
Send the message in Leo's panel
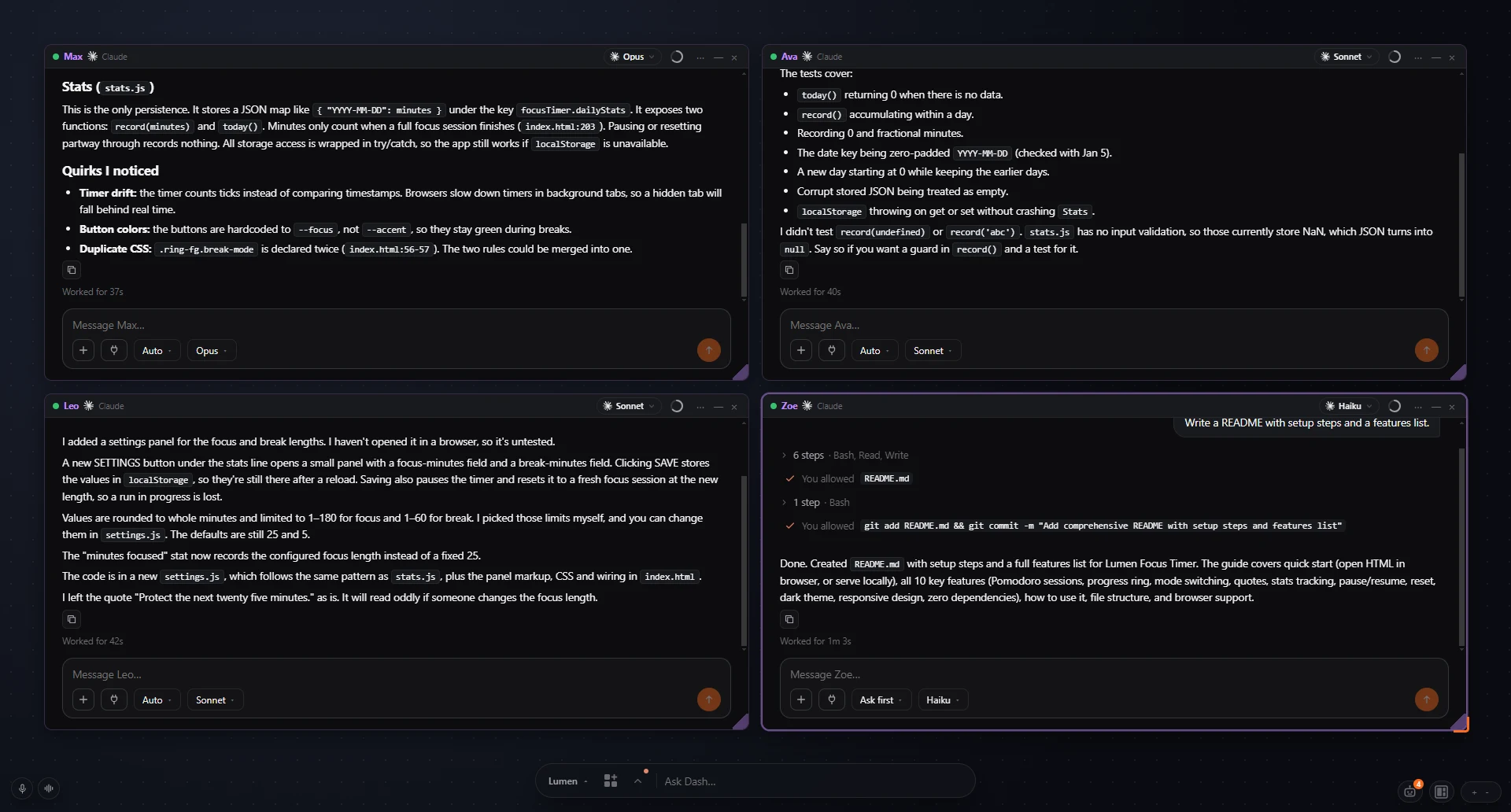click(x=709, y=699)
